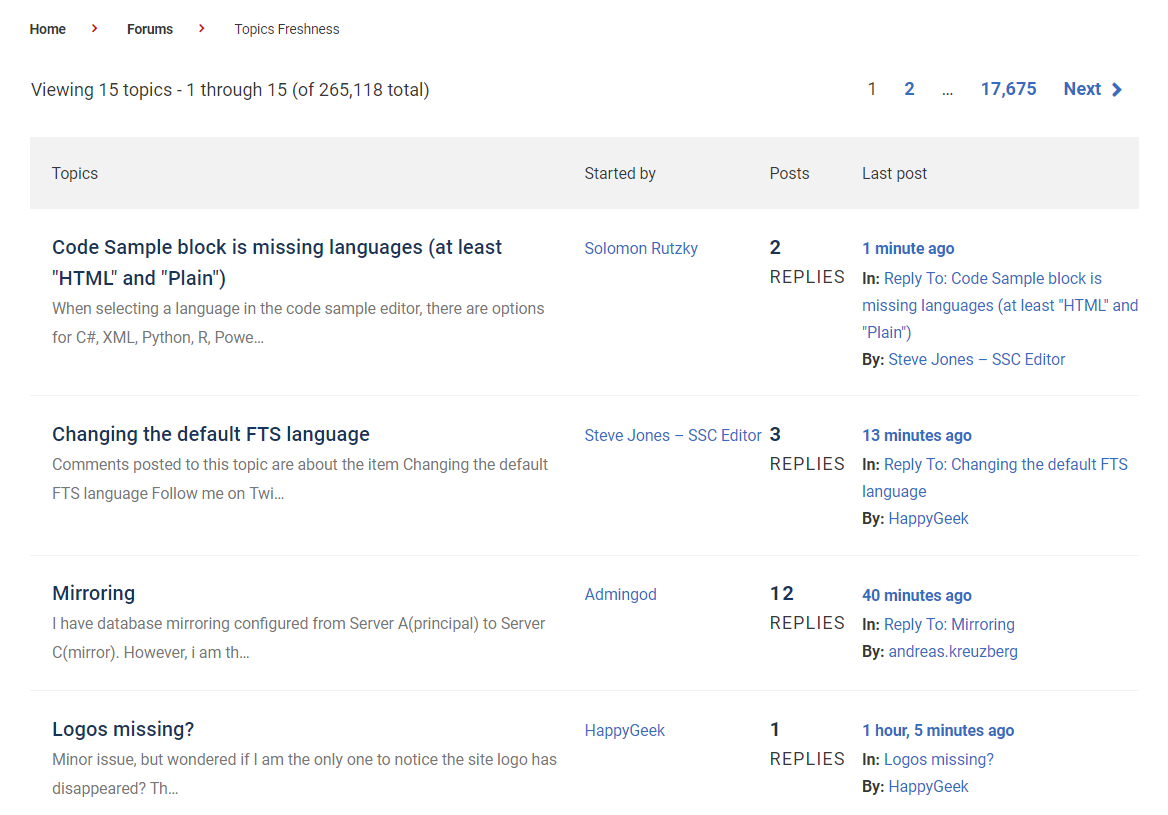Image resolution: width=1168 pixels, height=815 pixels.
Task: Go to page 2 of topics
Action: click(909, 89)
